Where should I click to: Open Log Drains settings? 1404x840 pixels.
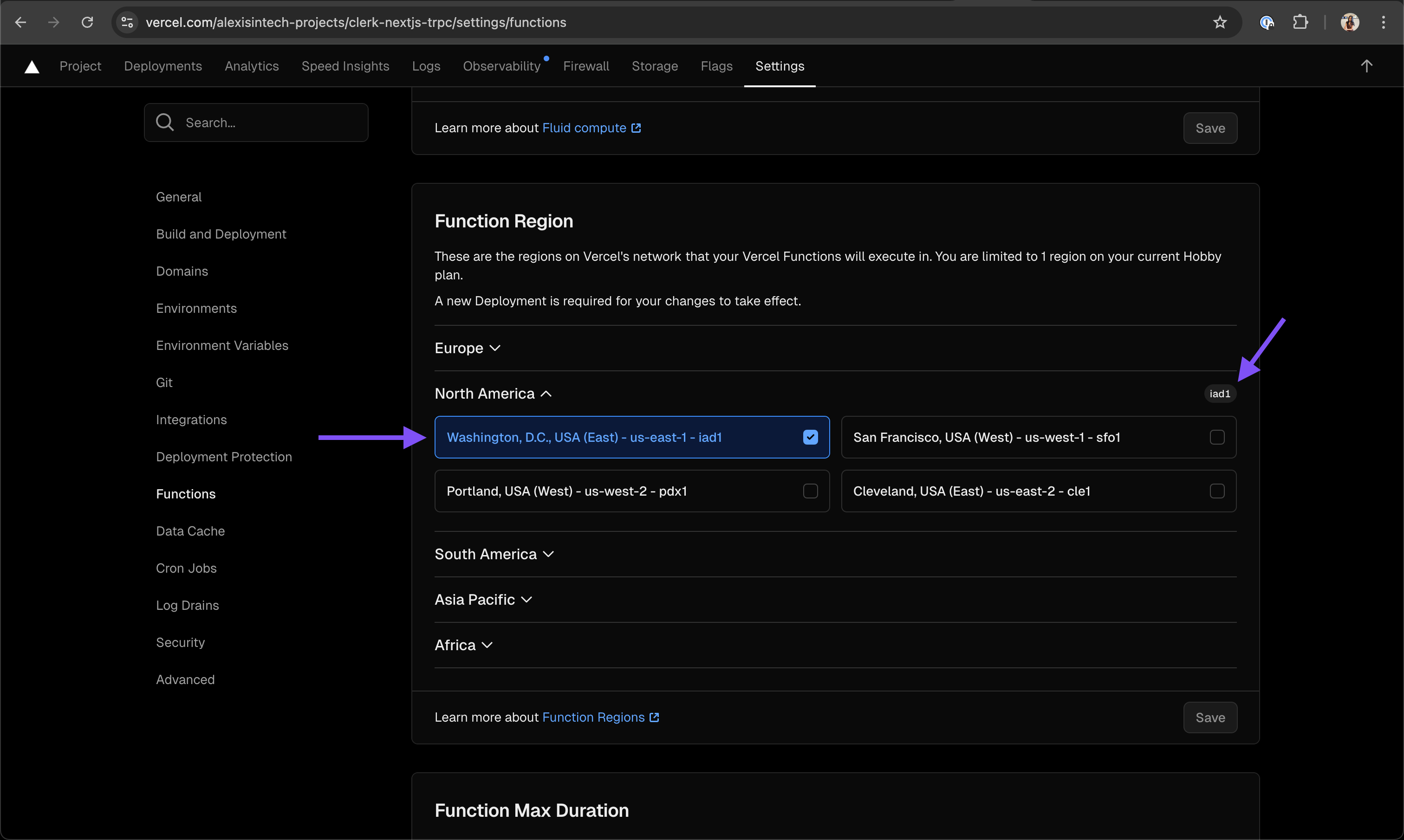[188, 605]
